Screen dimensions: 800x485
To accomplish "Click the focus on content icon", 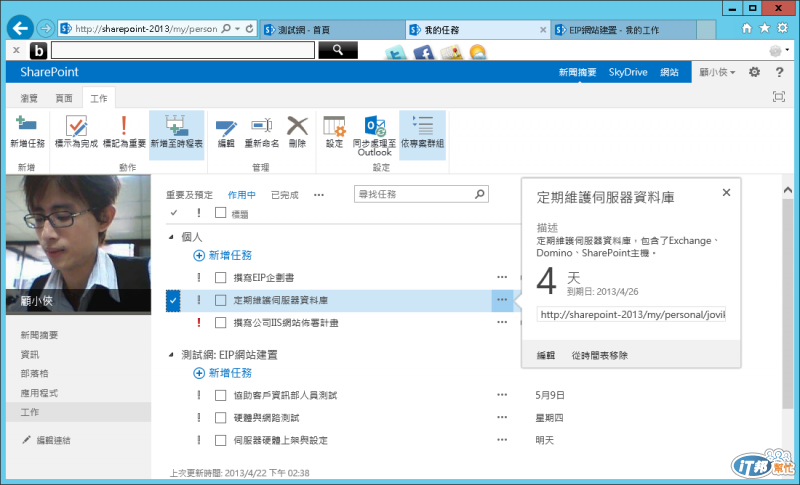I will [x=779, y=96].
